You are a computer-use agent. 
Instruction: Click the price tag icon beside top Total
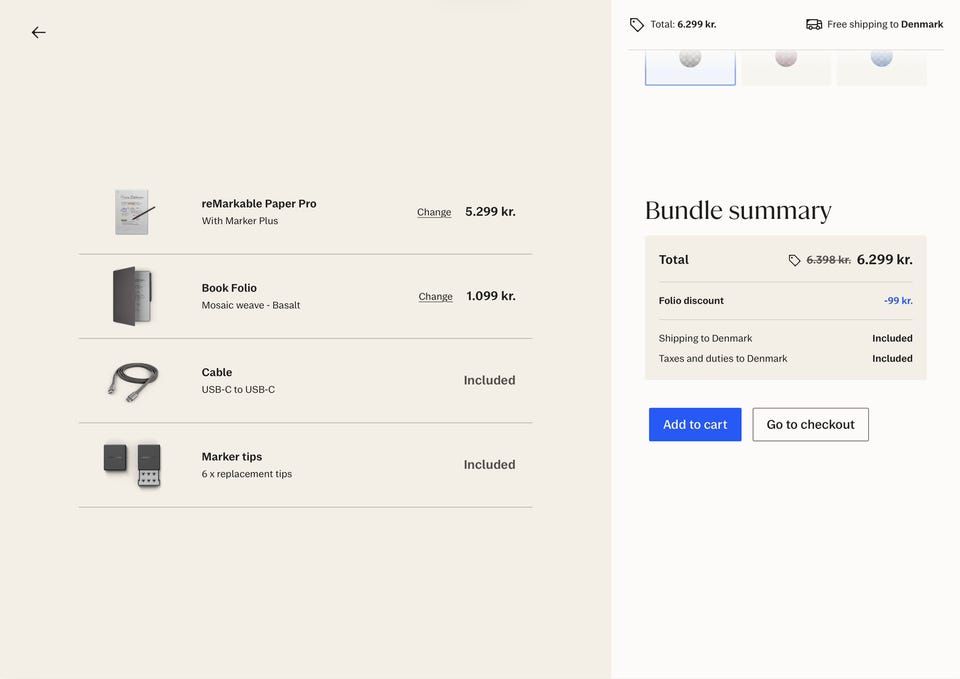[x=637, y=25]
